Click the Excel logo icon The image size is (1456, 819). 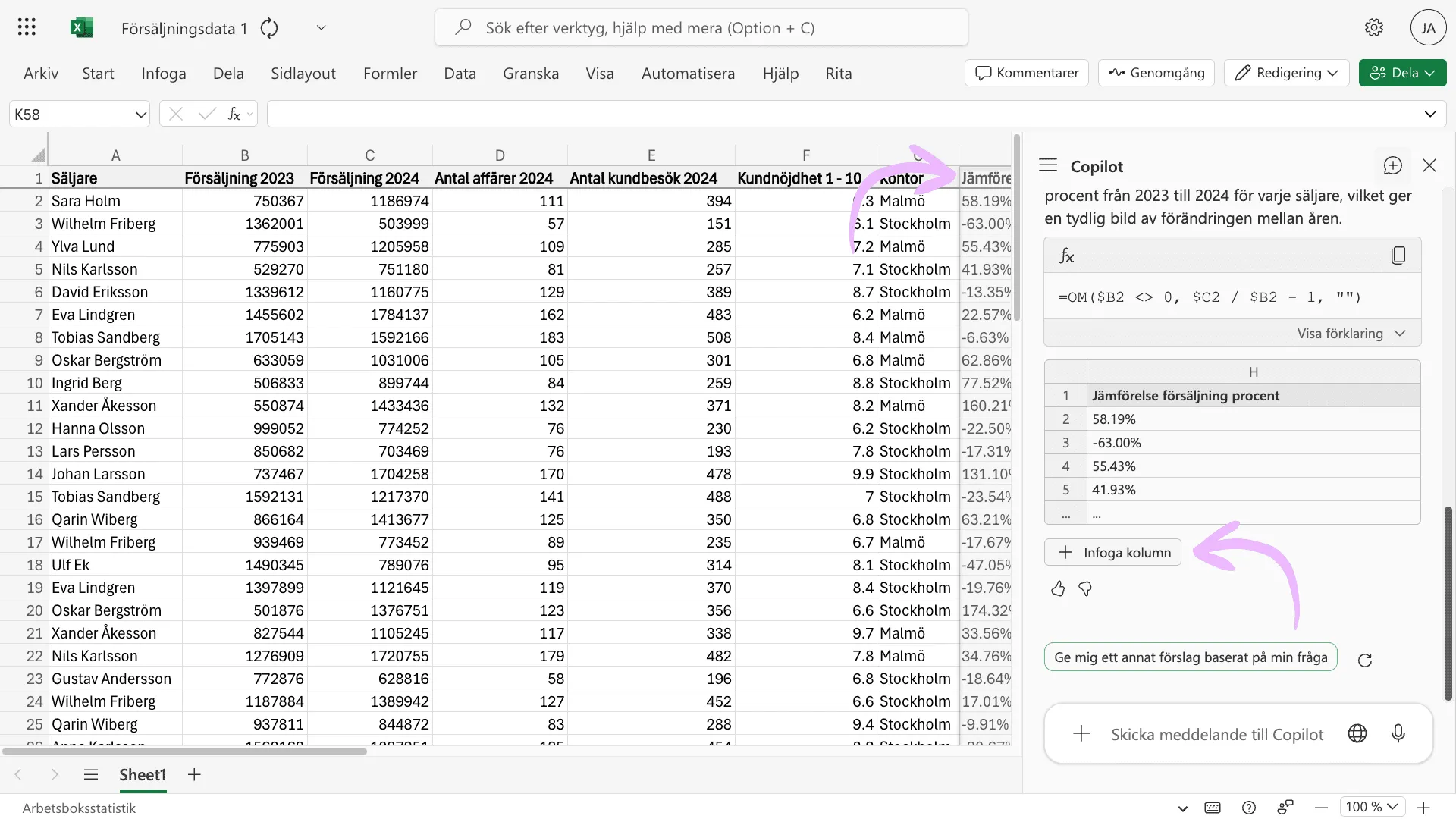[81, 27]
